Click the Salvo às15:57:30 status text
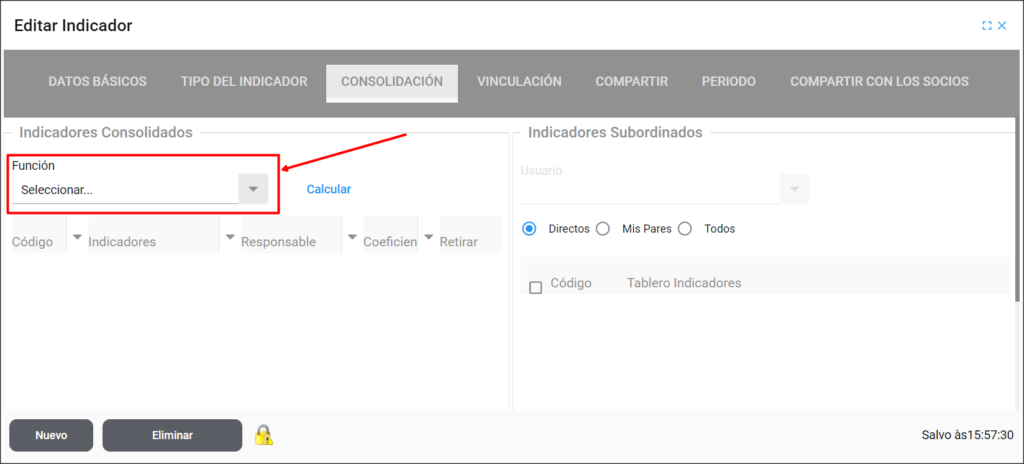 [x=967, y=435]
